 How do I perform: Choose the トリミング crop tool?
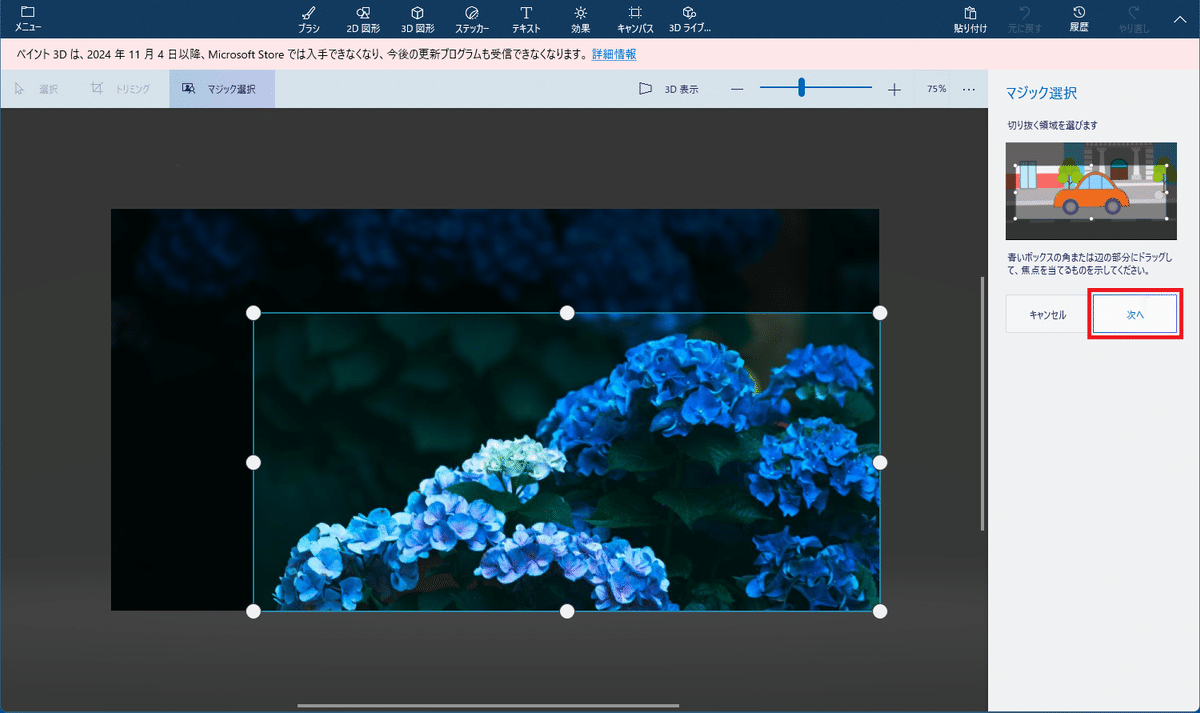click(x=121, y=89)
